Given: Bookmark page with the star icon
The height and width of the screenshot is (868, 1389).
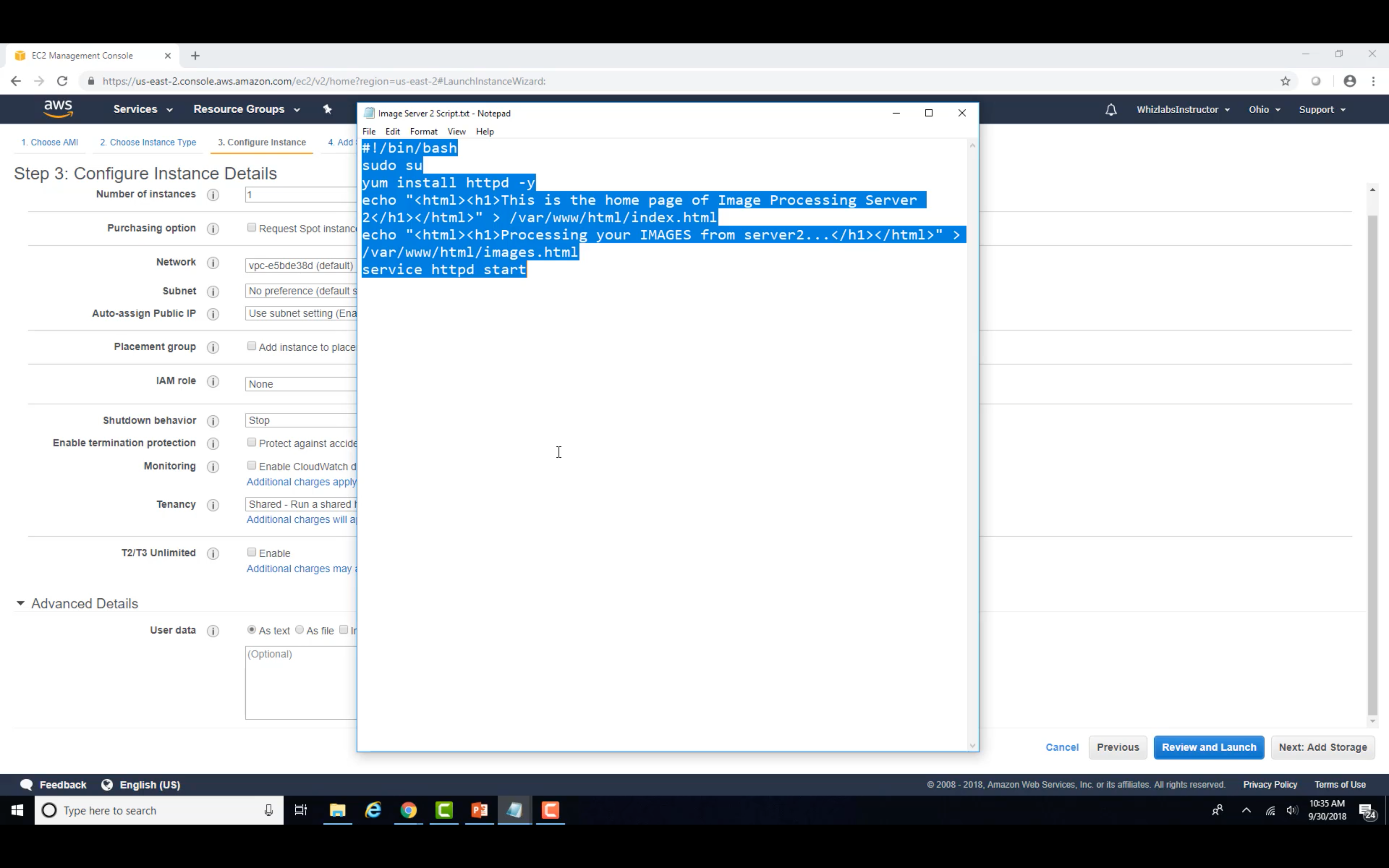Looking at the screenshot, I should point(1285,81).
